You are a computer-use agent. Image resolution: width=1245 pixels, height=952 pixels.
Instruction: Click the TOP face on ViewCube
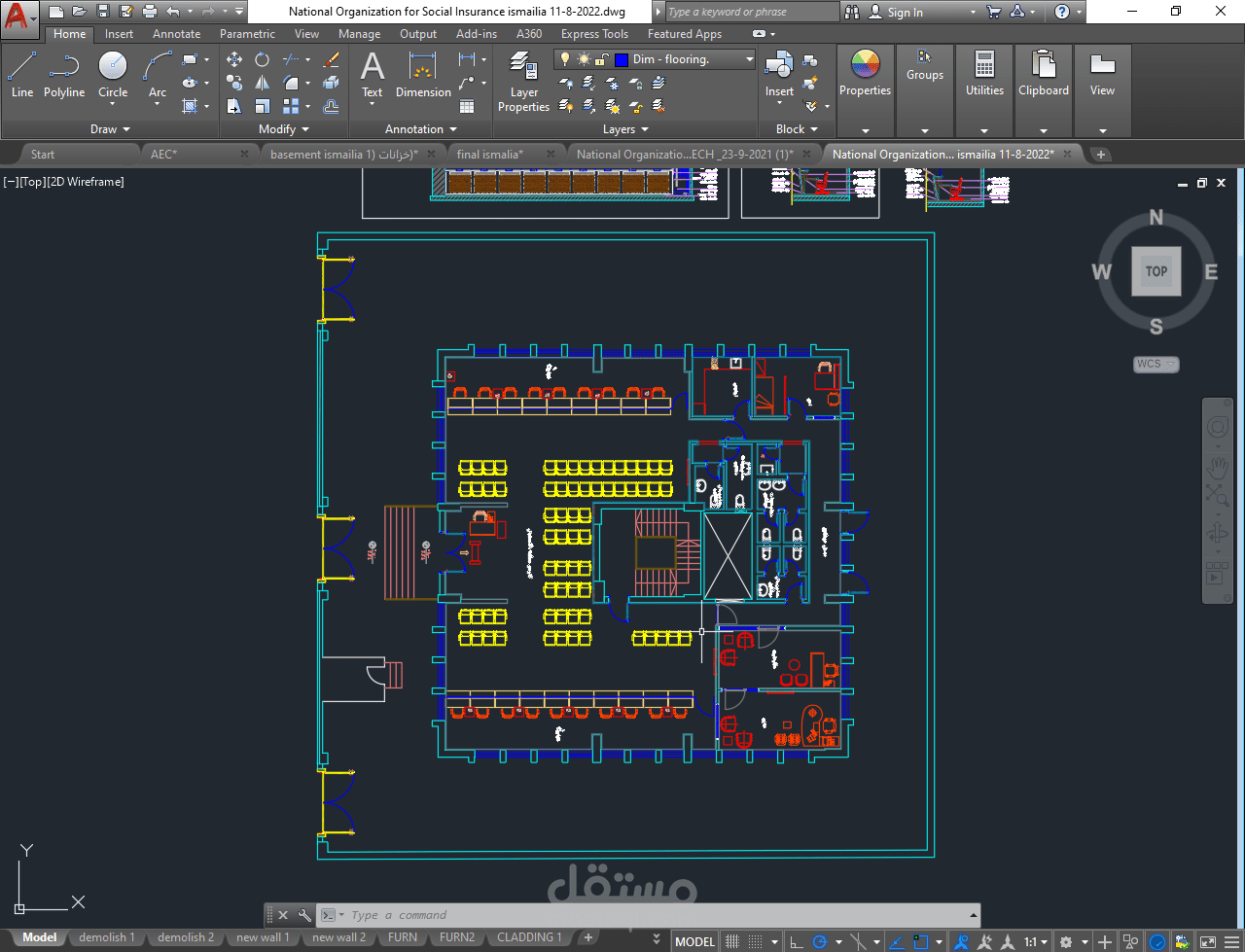click(x=1156, y=271)
